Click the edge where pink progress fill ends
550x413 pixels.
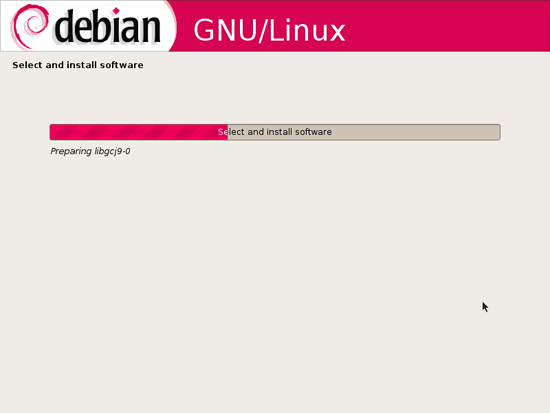[x=227, y=132]
